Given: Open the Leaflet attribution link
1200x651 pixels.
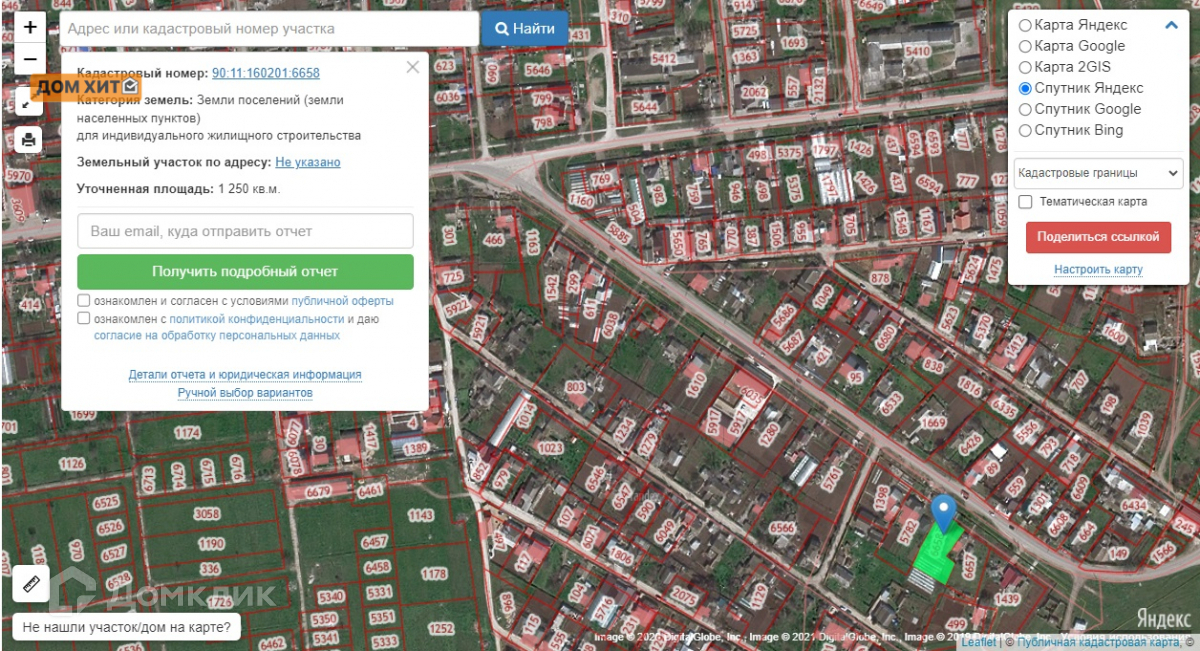Looking at the screenshot, I should (x=979, y=643).
